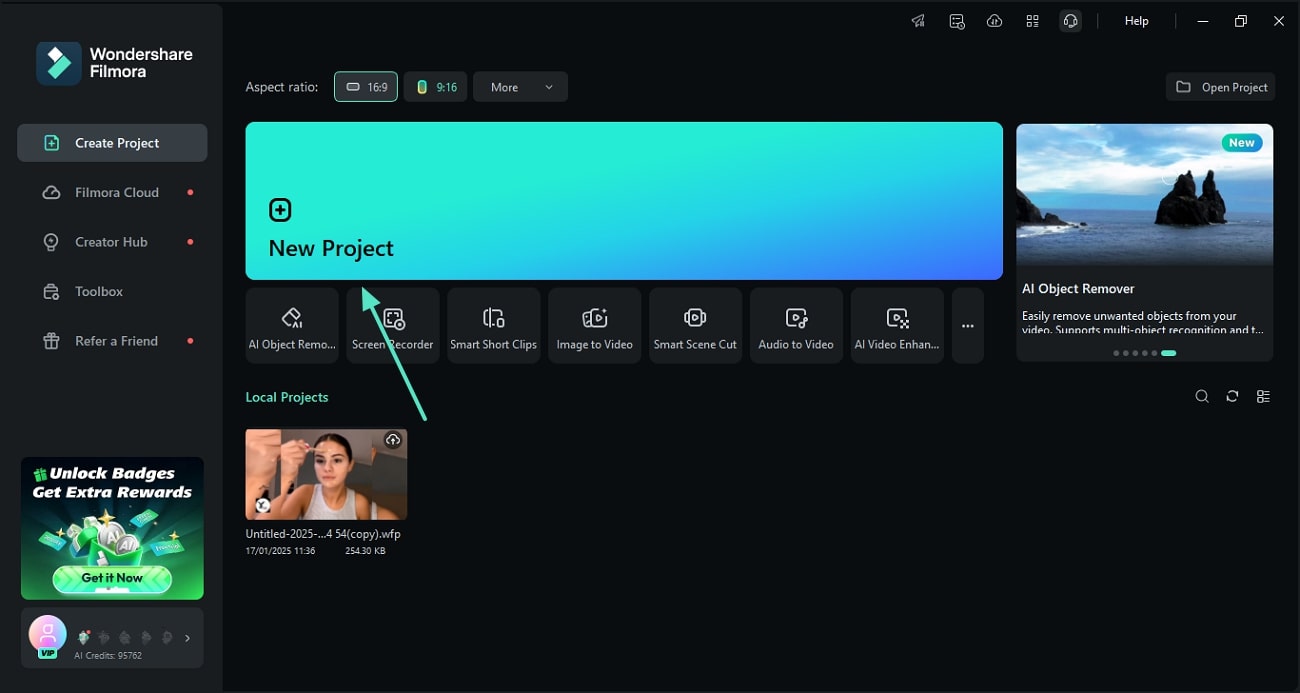Upload the project thumbnail to cloud

[393, 440]
